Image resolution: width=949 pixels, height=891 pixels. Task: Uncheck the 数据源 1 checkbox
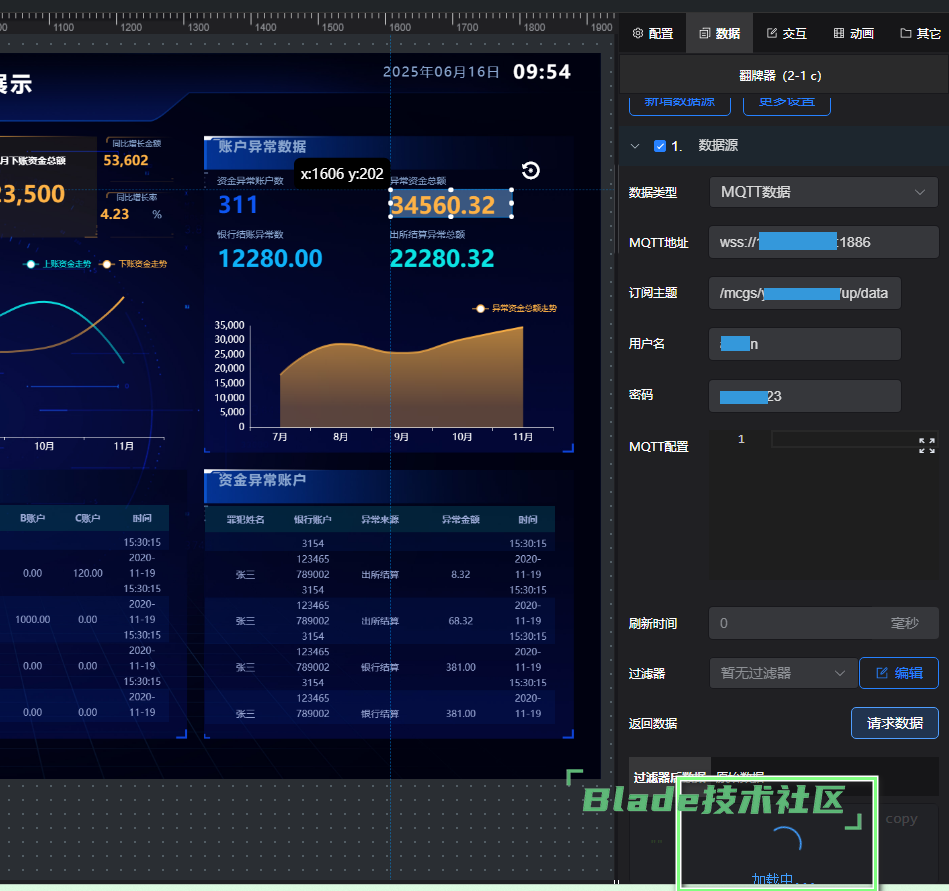coord(660,146)
